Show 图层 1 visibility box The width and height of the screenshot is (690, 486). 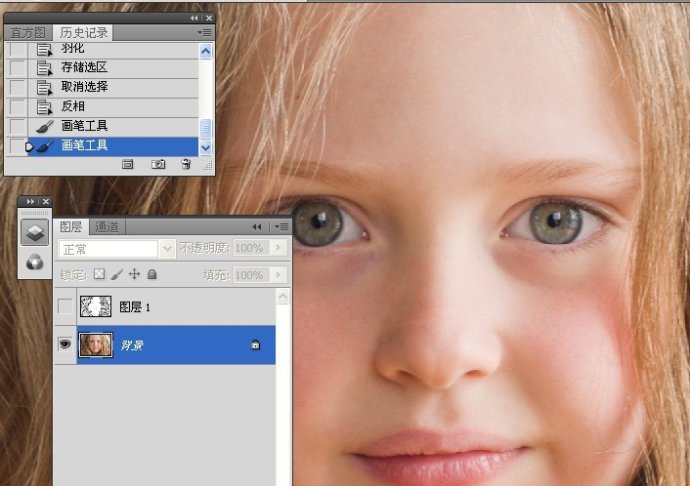point(65,306)
